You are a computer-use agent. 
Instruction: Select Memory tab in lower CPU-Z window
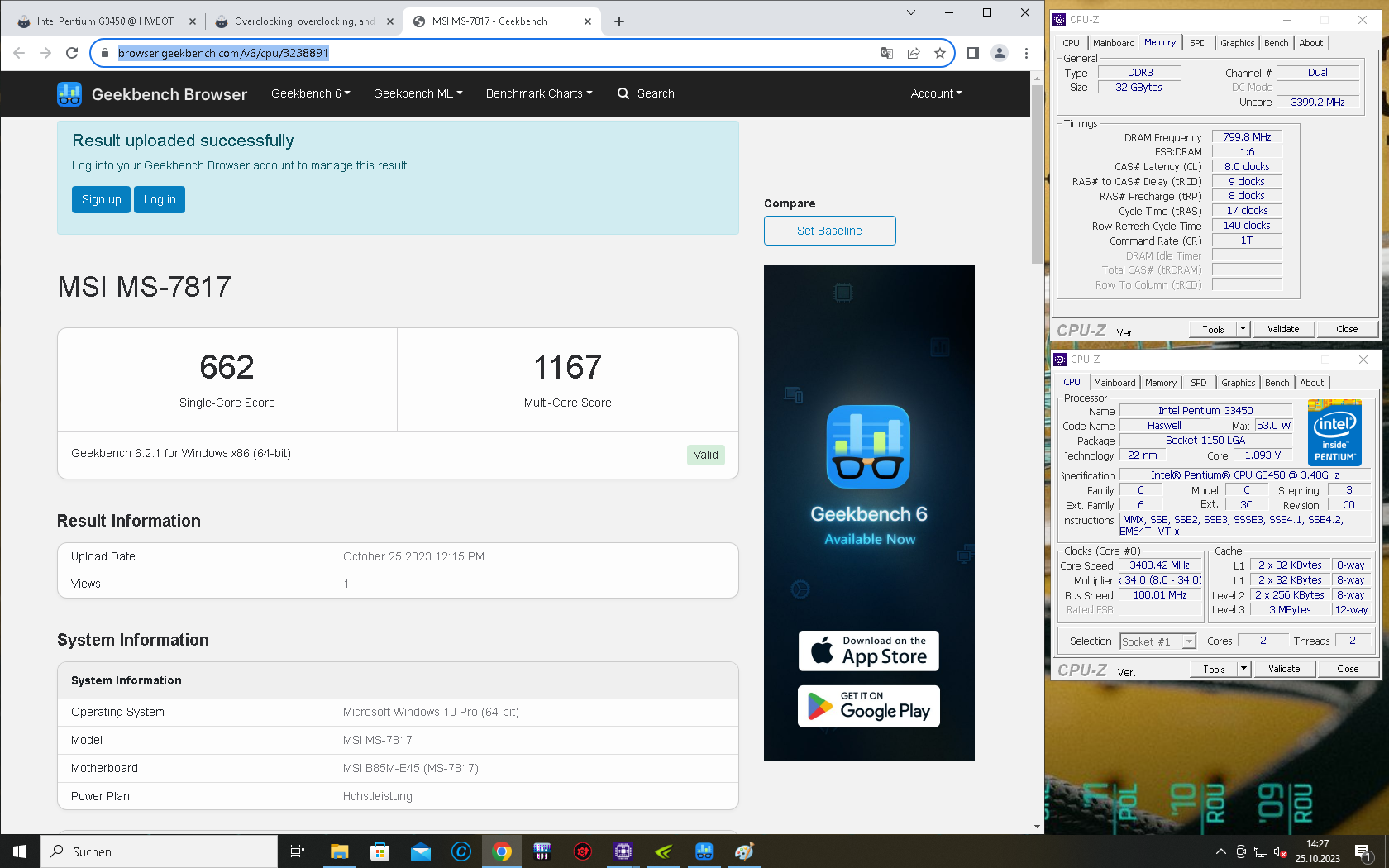click(1160, 383)
